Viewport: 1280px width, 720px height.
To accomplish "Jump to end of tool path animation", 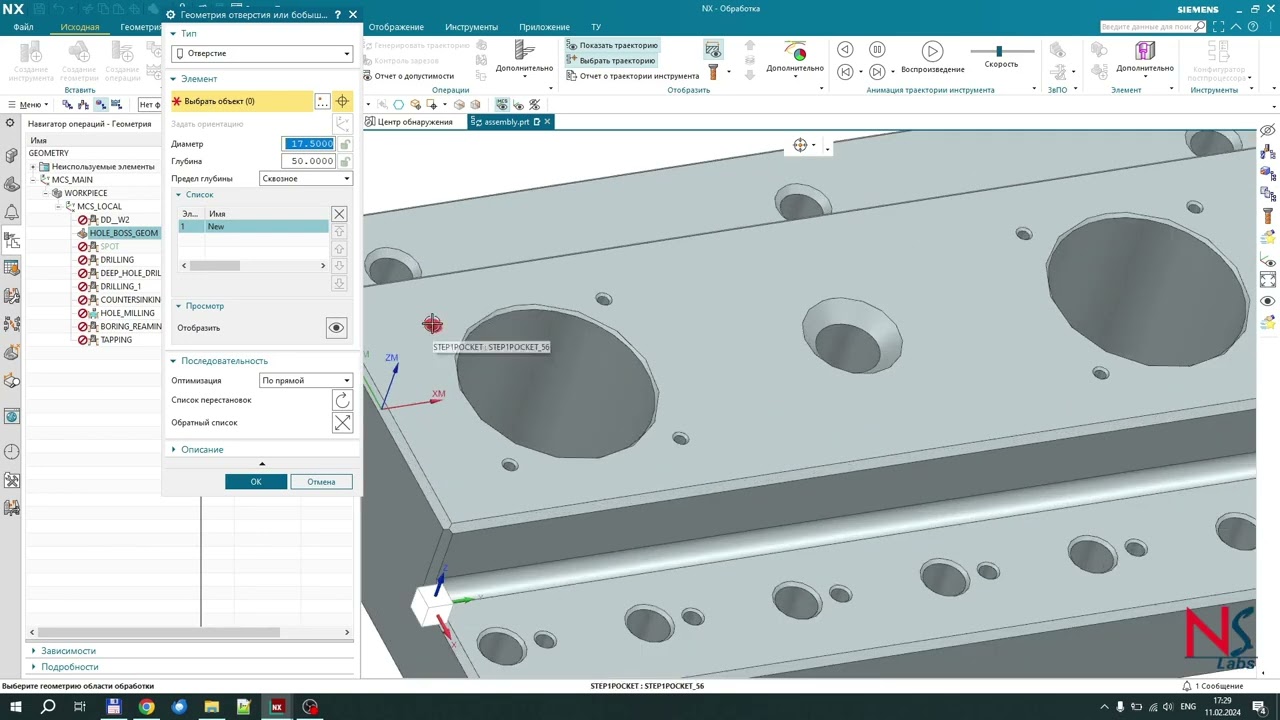I will [x=877, y=71].
